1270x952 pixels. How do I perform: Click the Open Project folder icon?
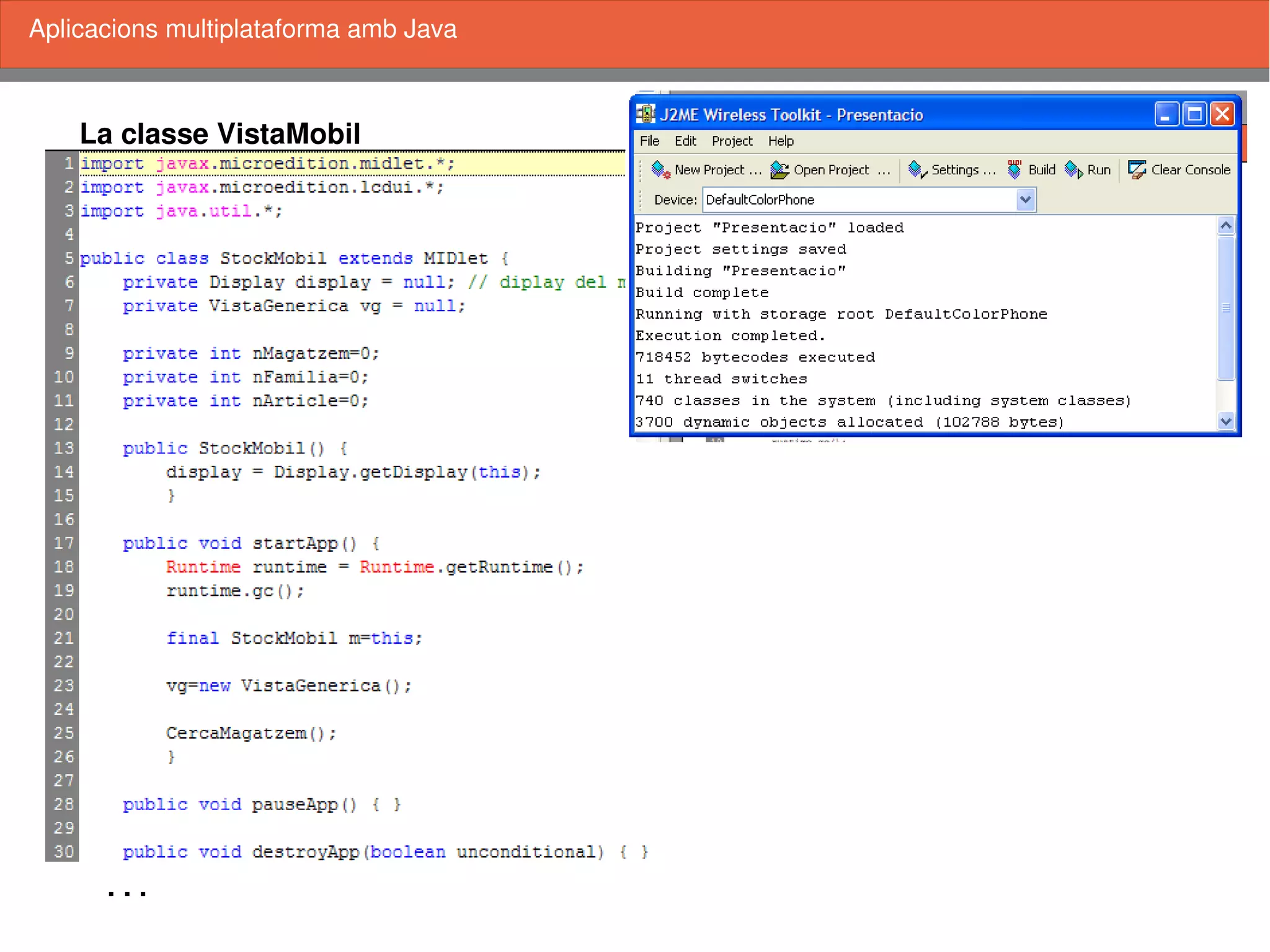[x=779, y=169]
